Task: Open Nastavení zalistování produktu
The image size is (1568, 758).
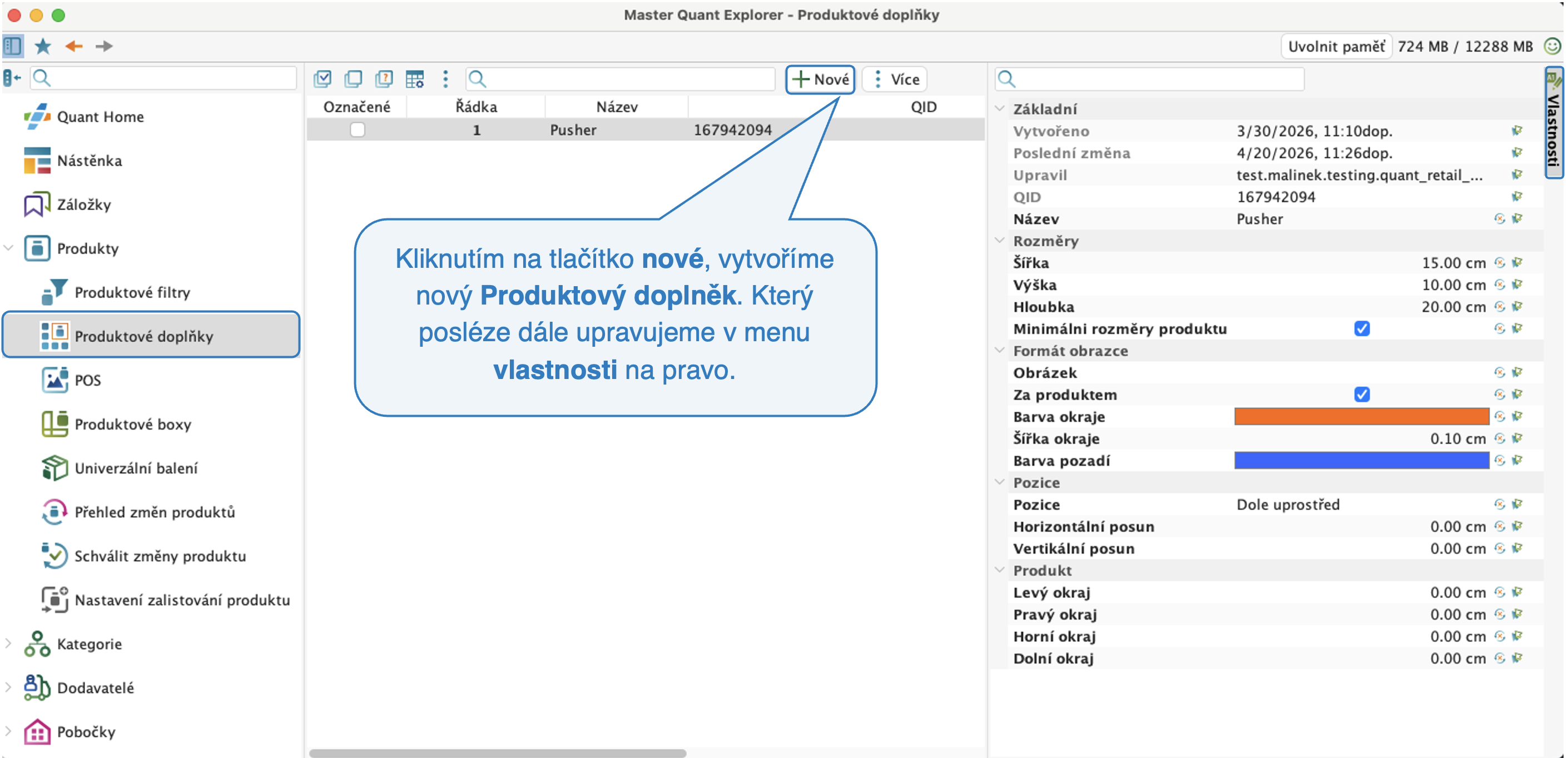Action: [166, 600]
